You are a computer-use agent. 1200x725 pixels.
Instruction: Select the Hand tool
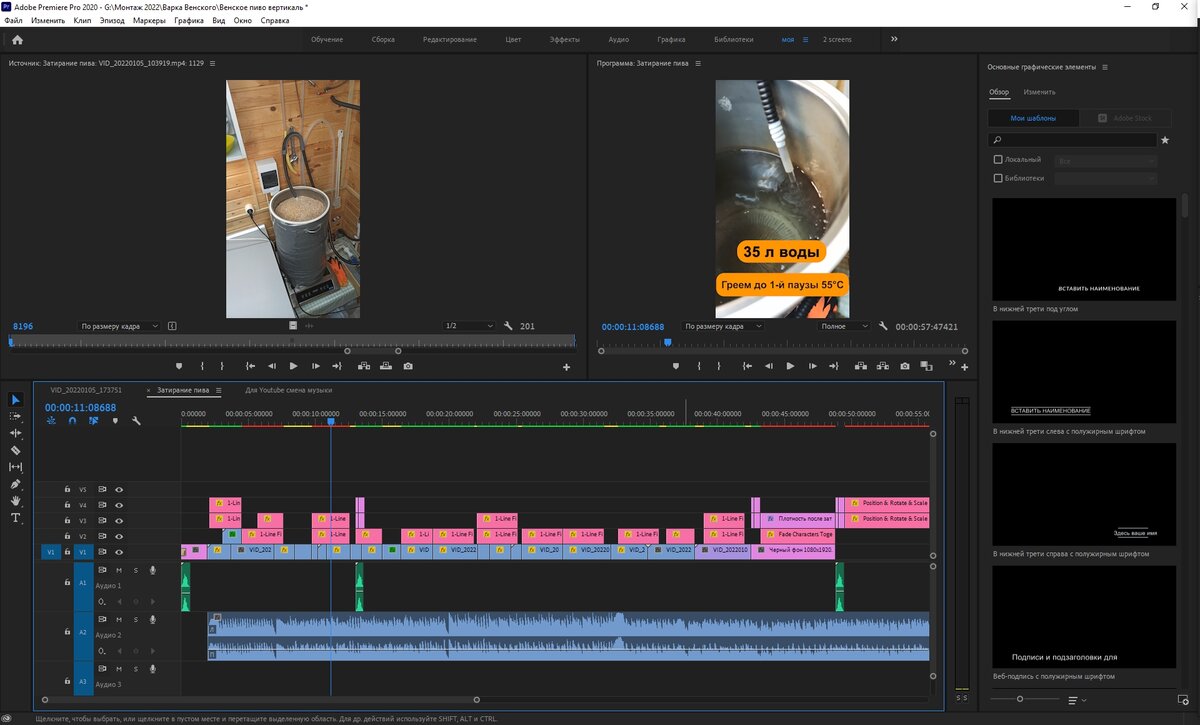pos(15,500)
